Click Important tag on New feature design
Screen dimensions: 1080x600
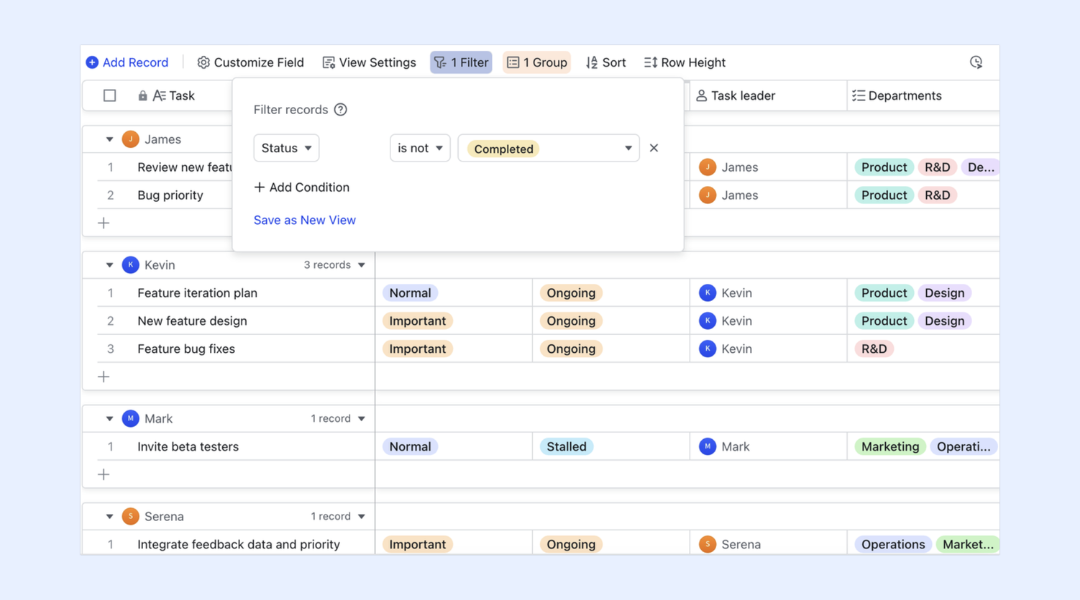coord(417,321)
